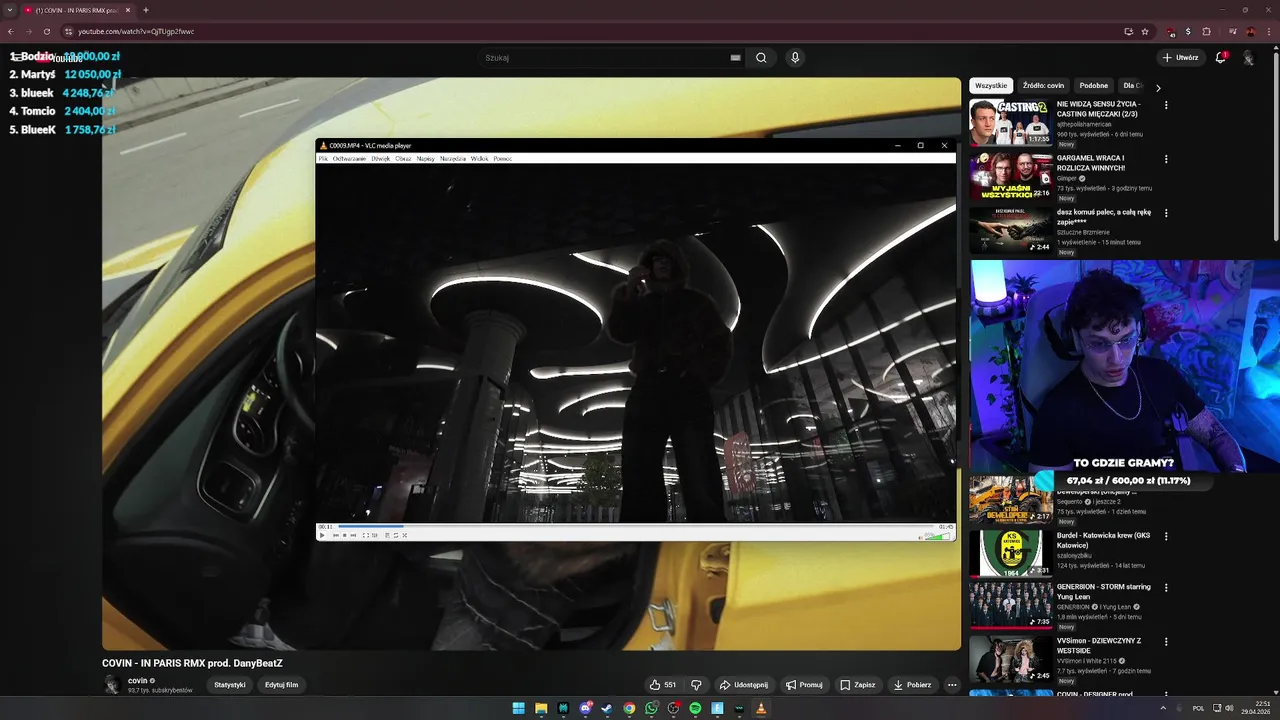Bookmark the page with star icon

[1145, 31]
